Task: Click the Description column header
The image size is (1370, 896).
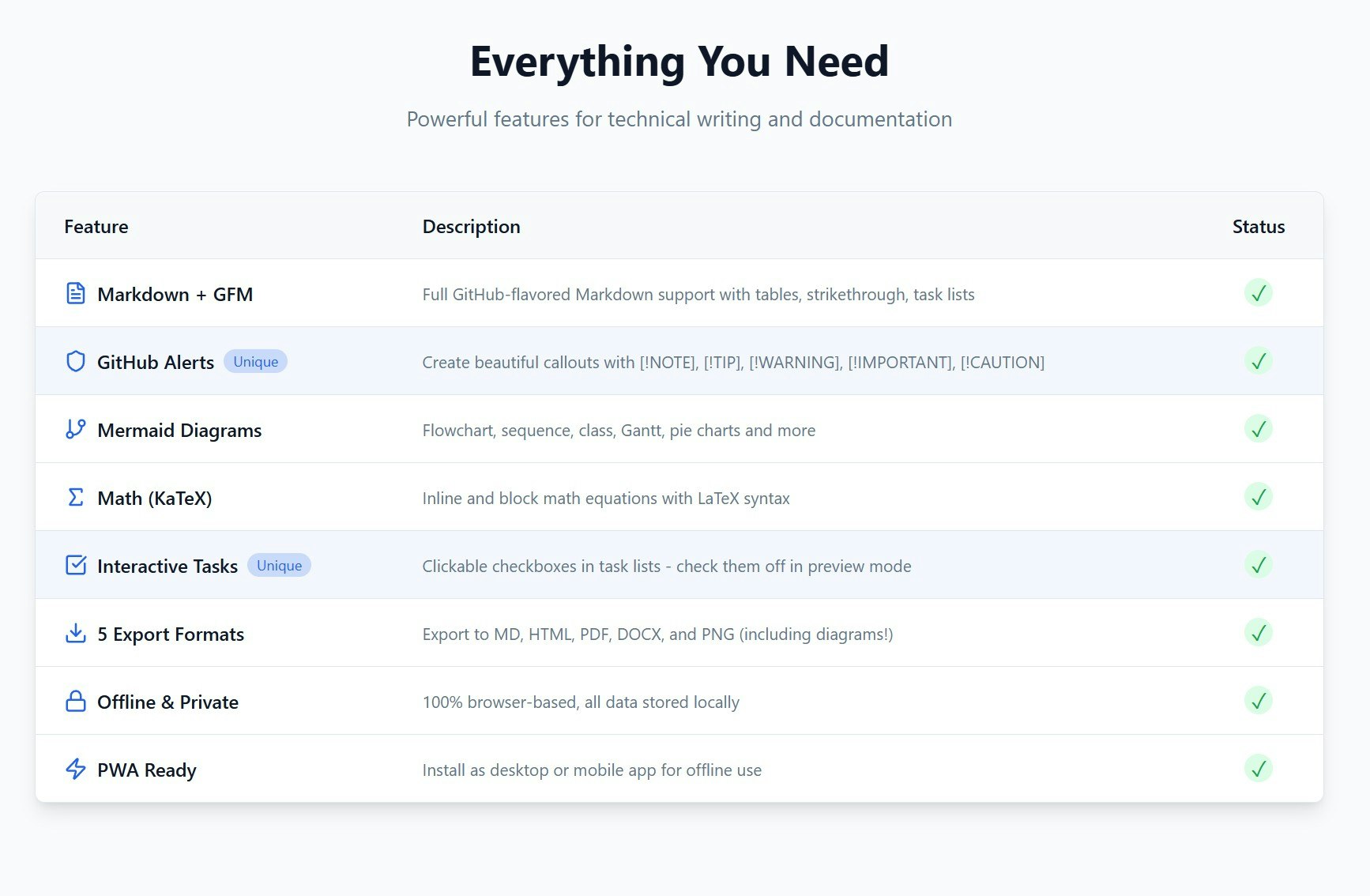Action: (x=471, y=227)
